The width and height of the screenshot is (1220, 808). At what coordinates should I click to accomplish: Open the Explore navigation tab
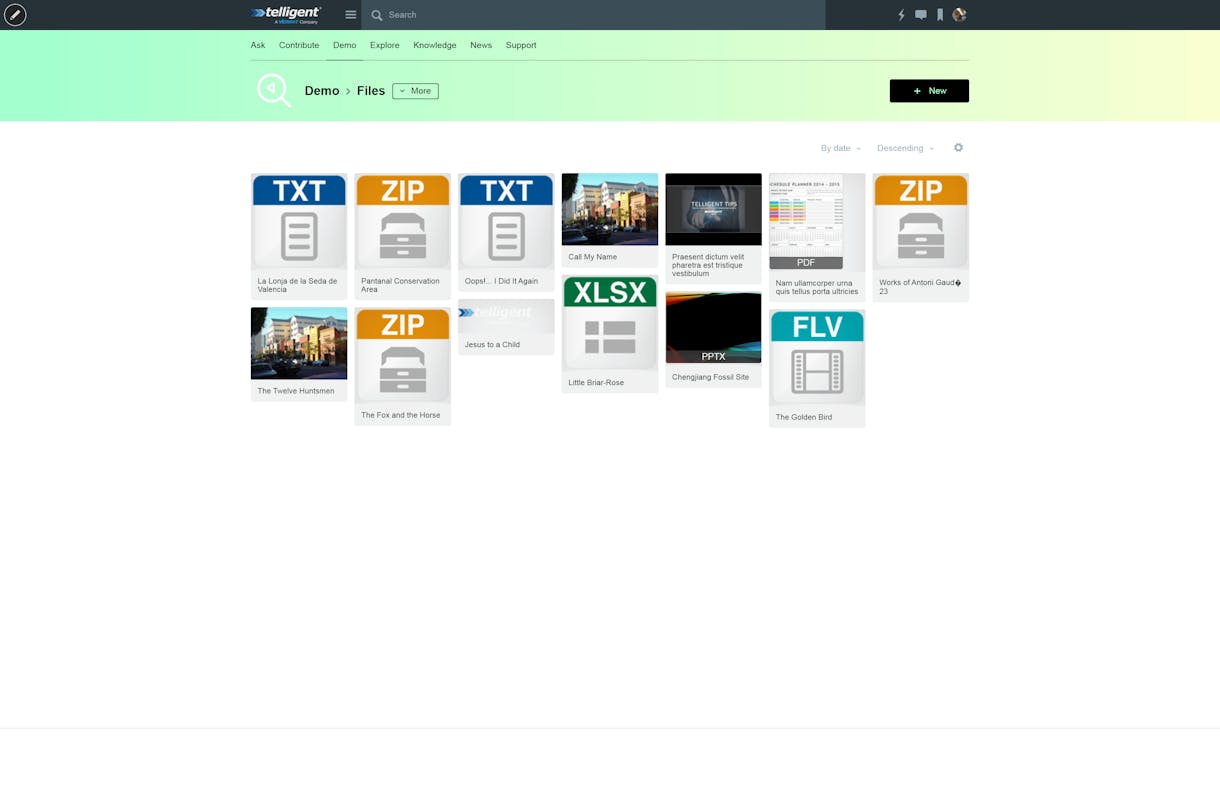pos(384,45)
